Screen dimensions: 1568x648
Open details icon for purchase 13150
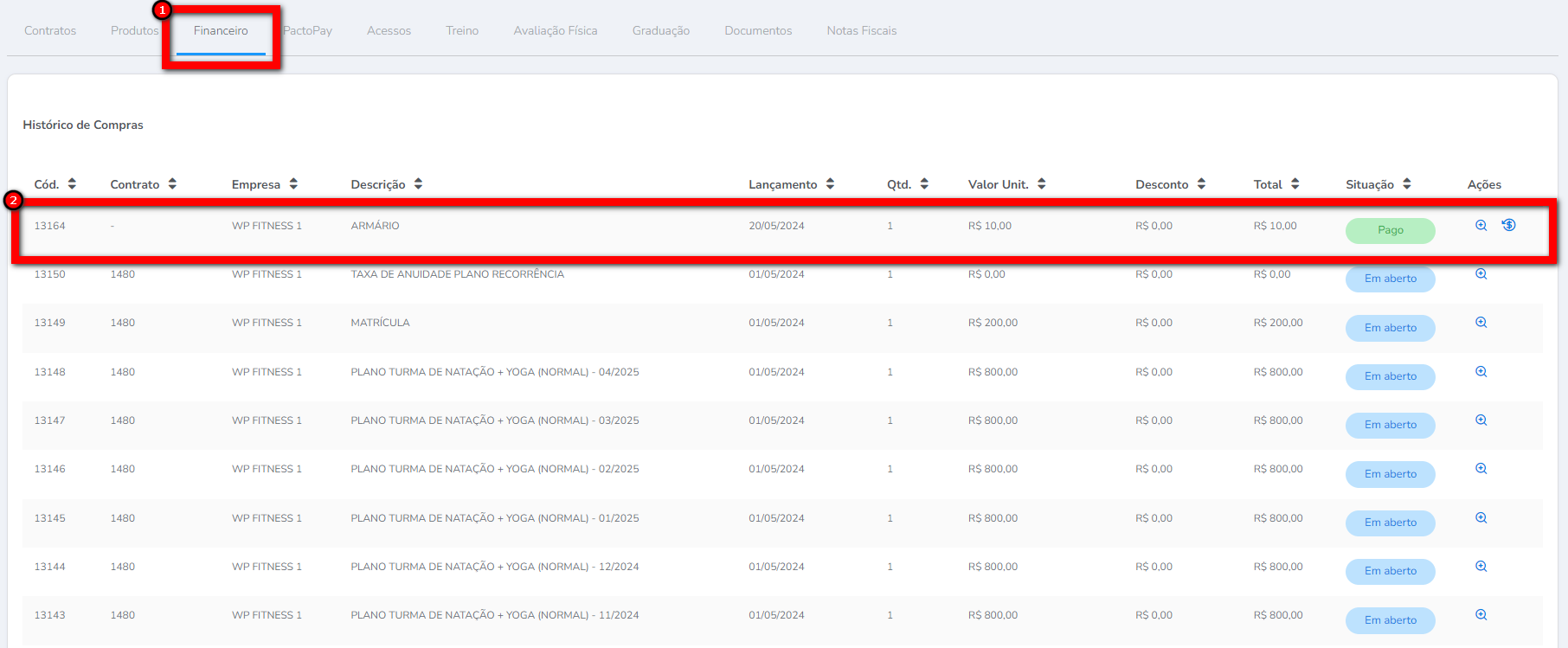click(1481, 274)
